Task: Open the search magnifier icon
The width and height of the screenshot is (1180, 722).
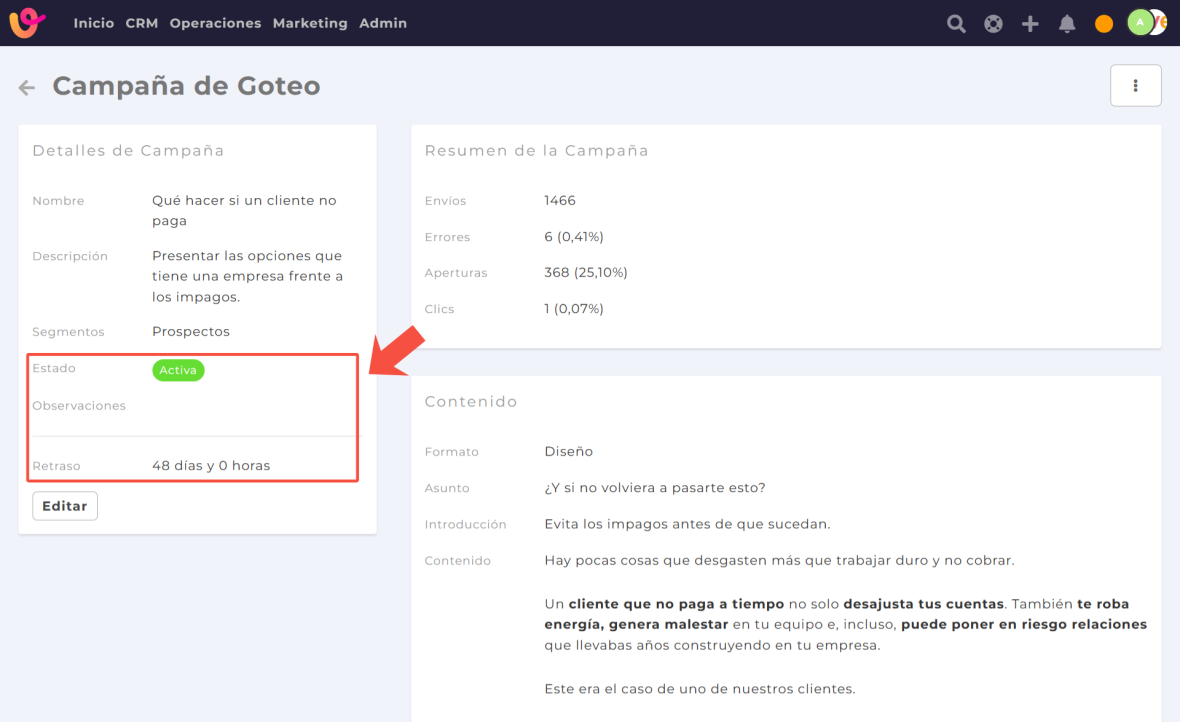Action: pyautogui.click(x=956, y=24)
